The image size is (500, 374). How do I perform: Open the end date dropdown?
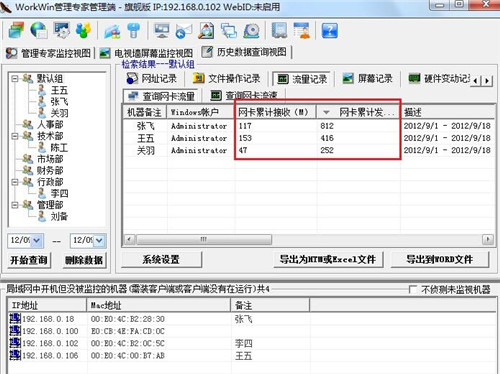point(99,240)
